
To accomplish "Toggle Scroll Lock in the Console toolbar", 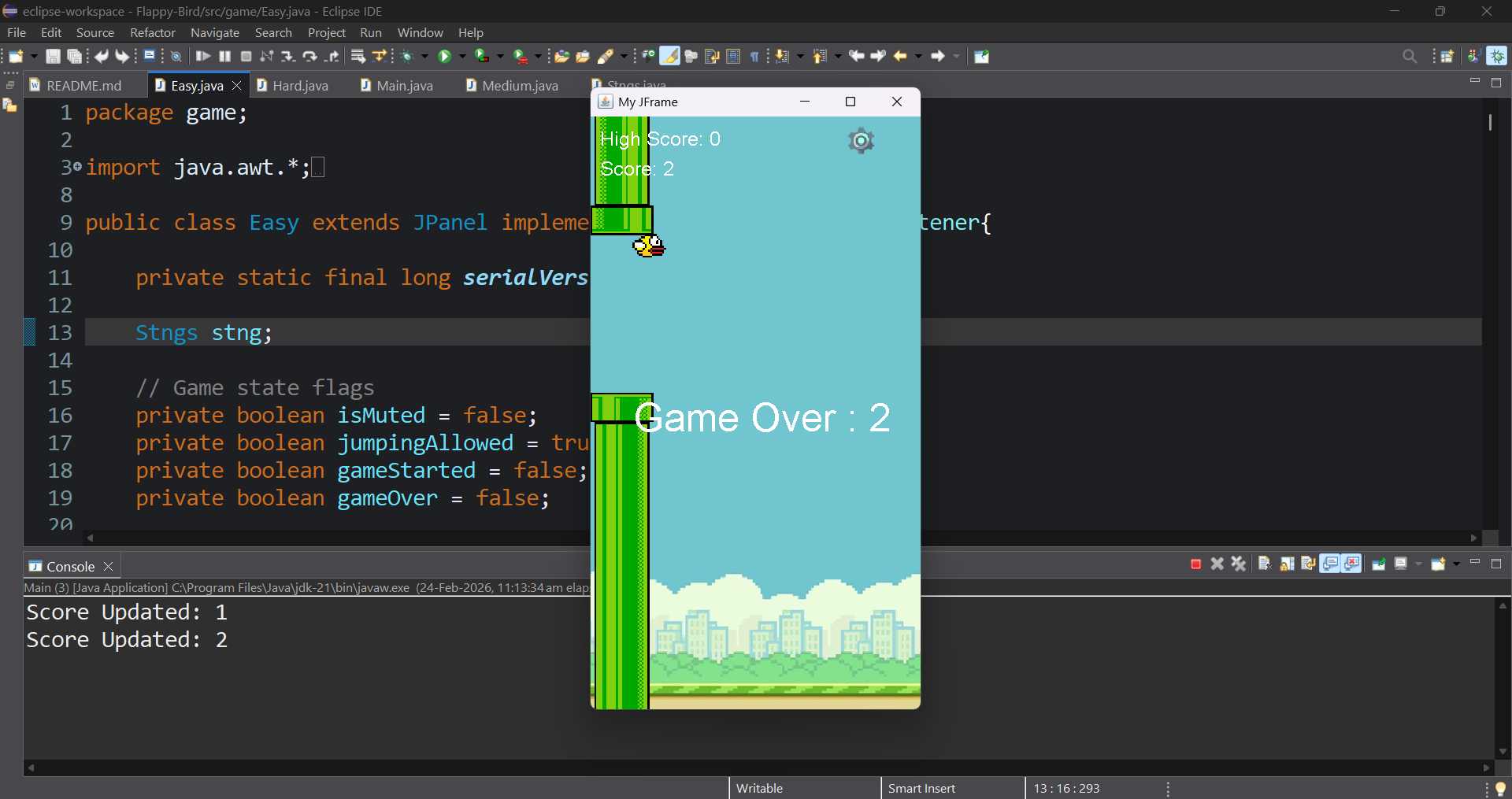I will 1287,564.
